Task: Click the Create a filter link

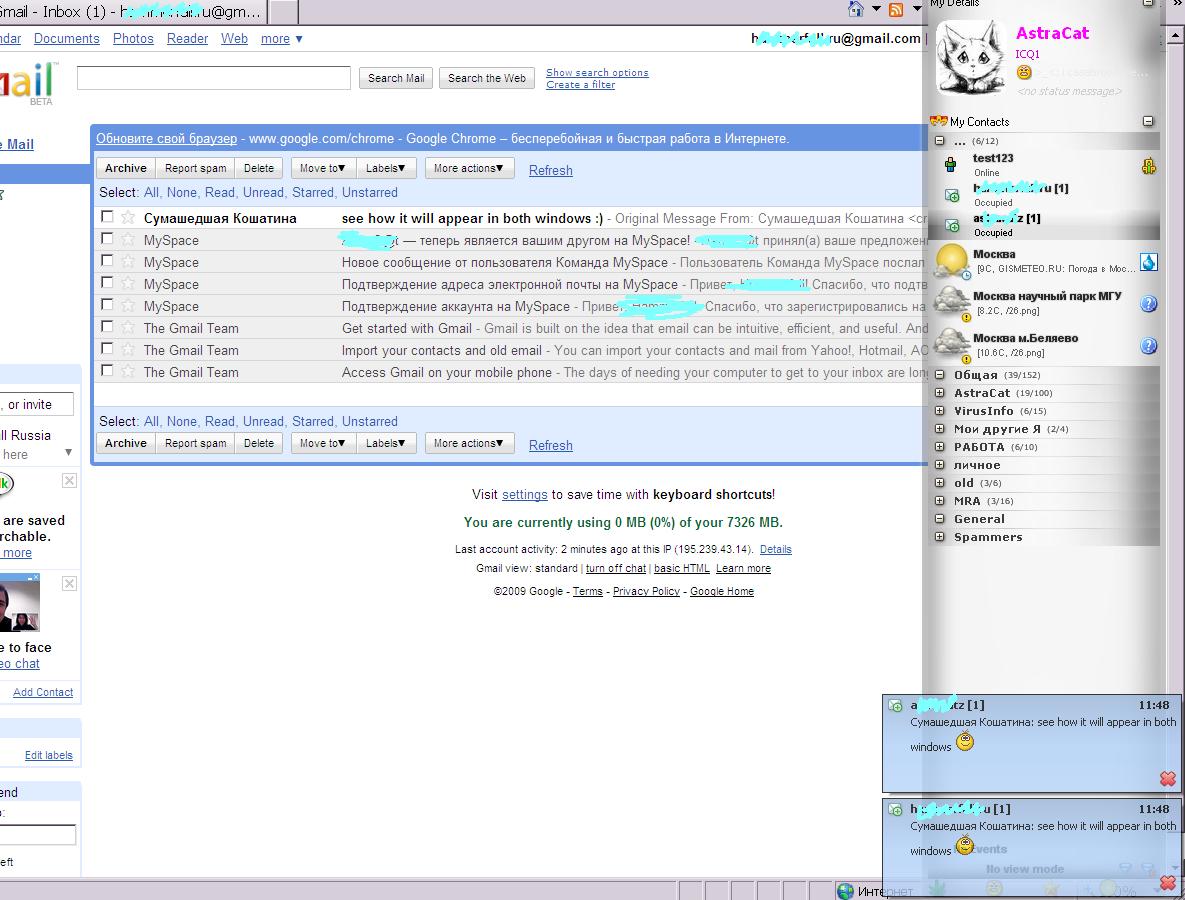Action: [x=580, y=85]
